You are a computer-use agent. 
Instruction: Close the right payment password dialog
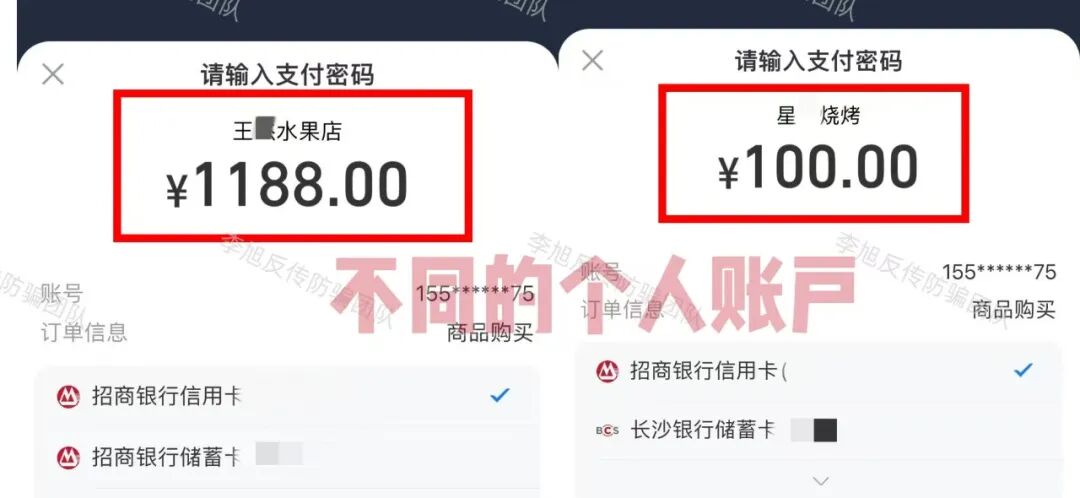(592, 61)
